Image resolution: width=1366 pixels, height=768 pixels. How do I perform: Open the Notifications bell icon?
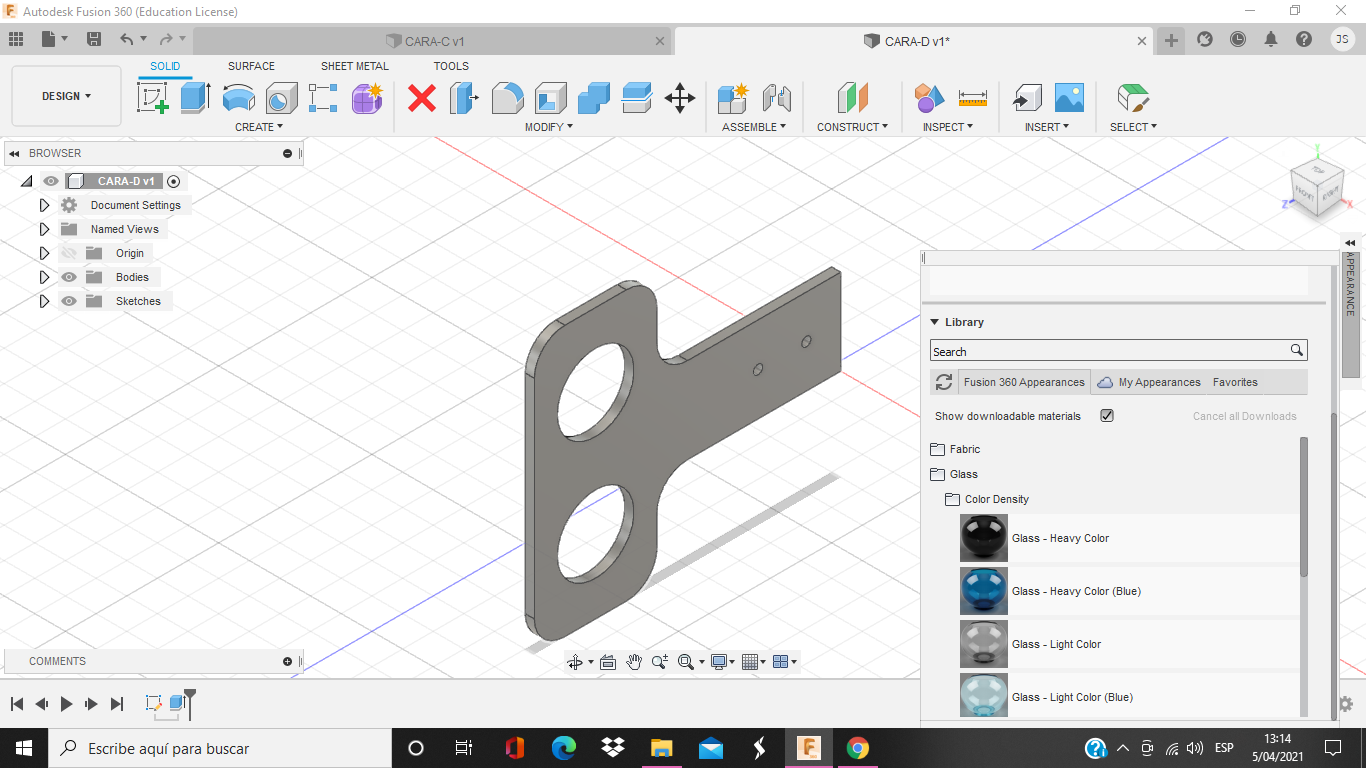[1271, 39]
